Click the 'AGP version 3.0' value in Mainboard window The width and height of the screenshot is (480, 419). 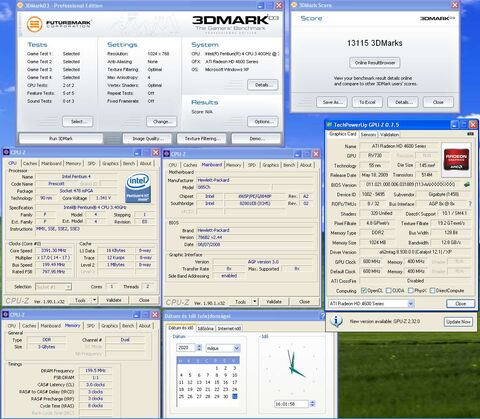[x=263, y=262]
